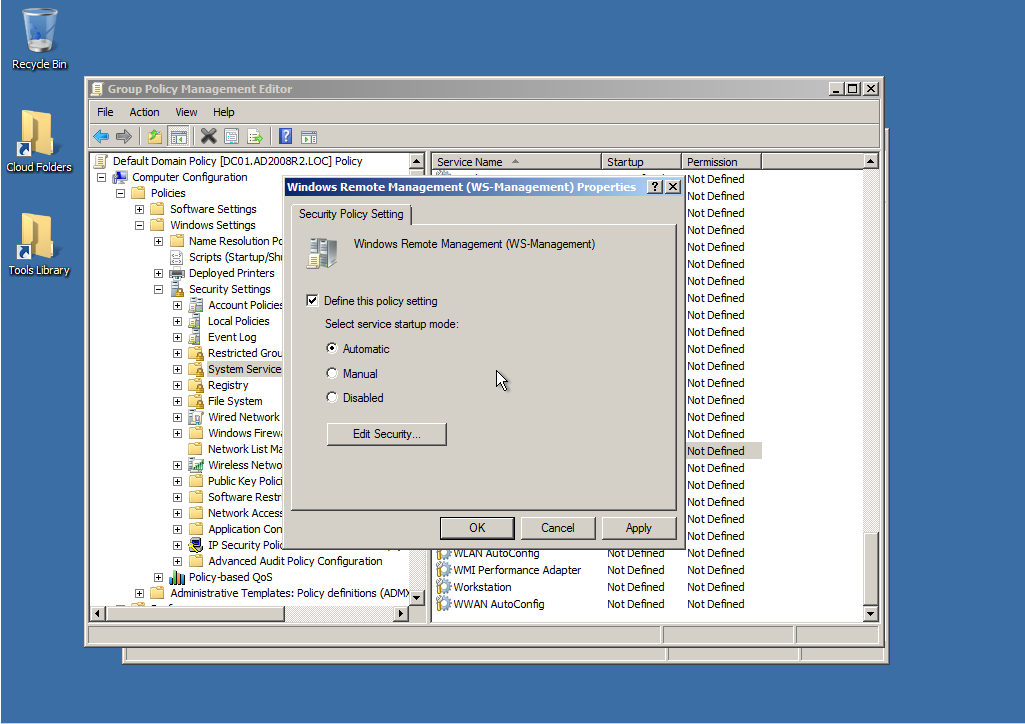
Task: Open the View menu
Action: tap(186, 112)
